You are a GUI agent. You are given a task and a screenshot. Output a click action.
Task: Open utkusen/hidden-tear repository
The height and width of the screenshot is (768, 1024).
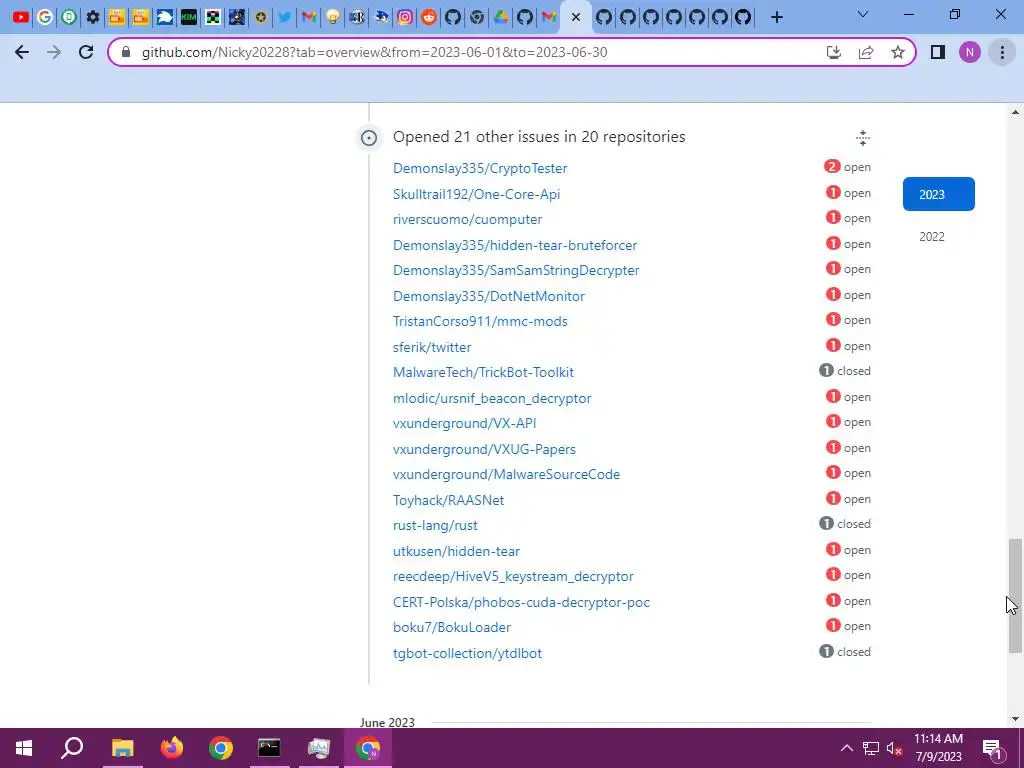[456, 551]
